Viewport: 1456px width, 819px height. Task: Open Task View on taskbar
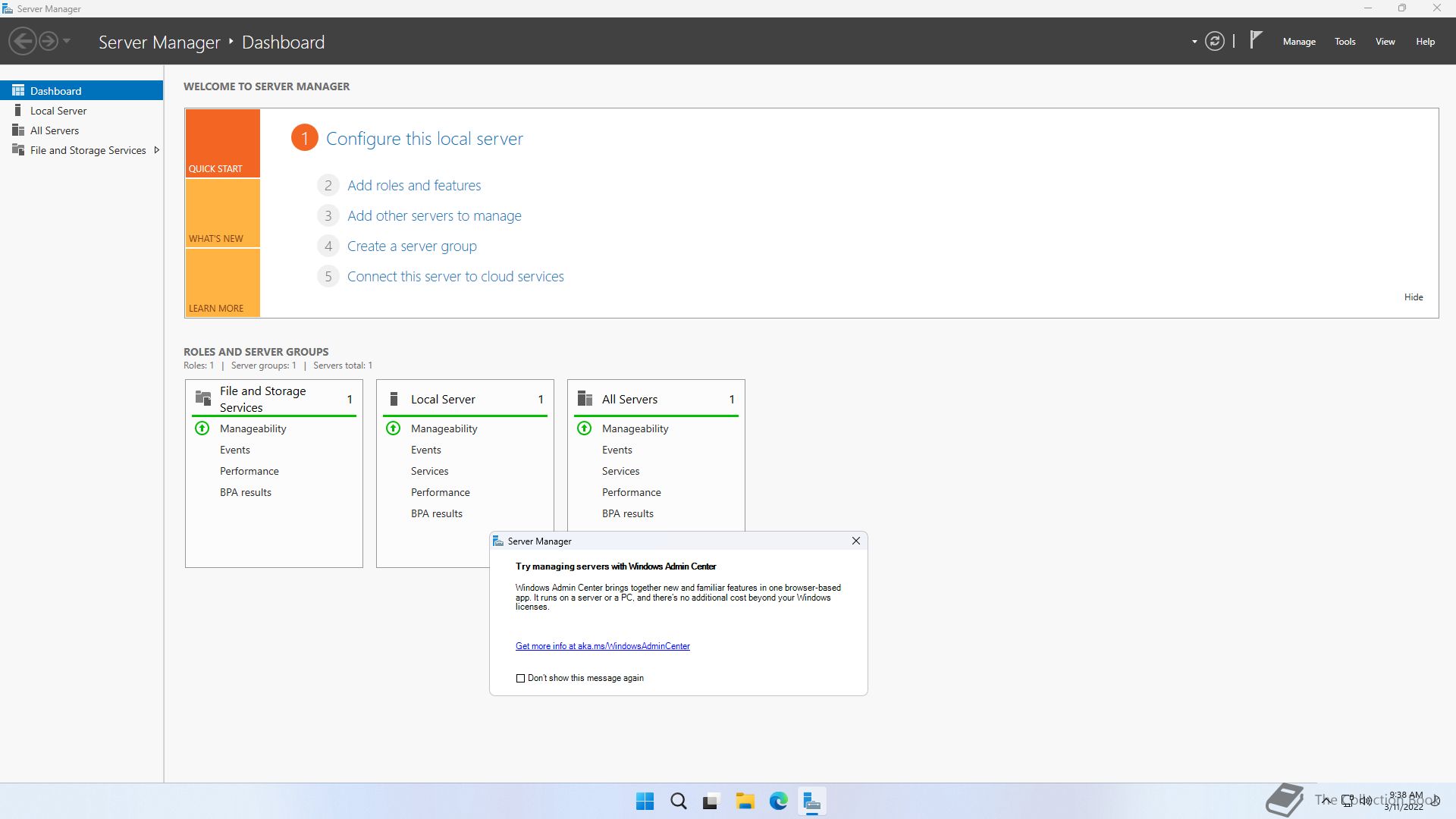[711, 801]
